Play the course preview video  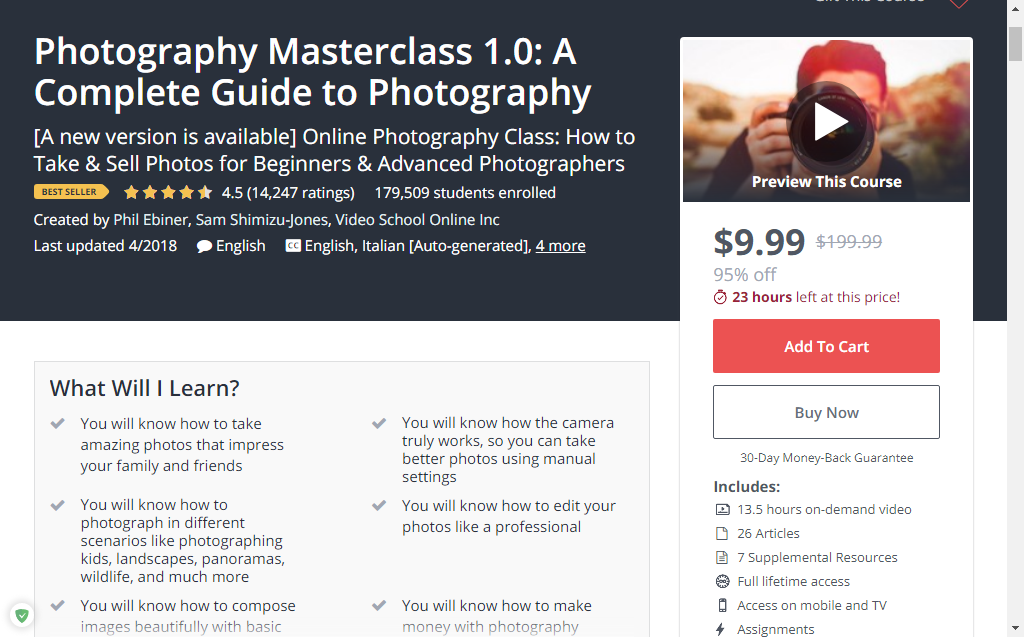coord(830,122)
